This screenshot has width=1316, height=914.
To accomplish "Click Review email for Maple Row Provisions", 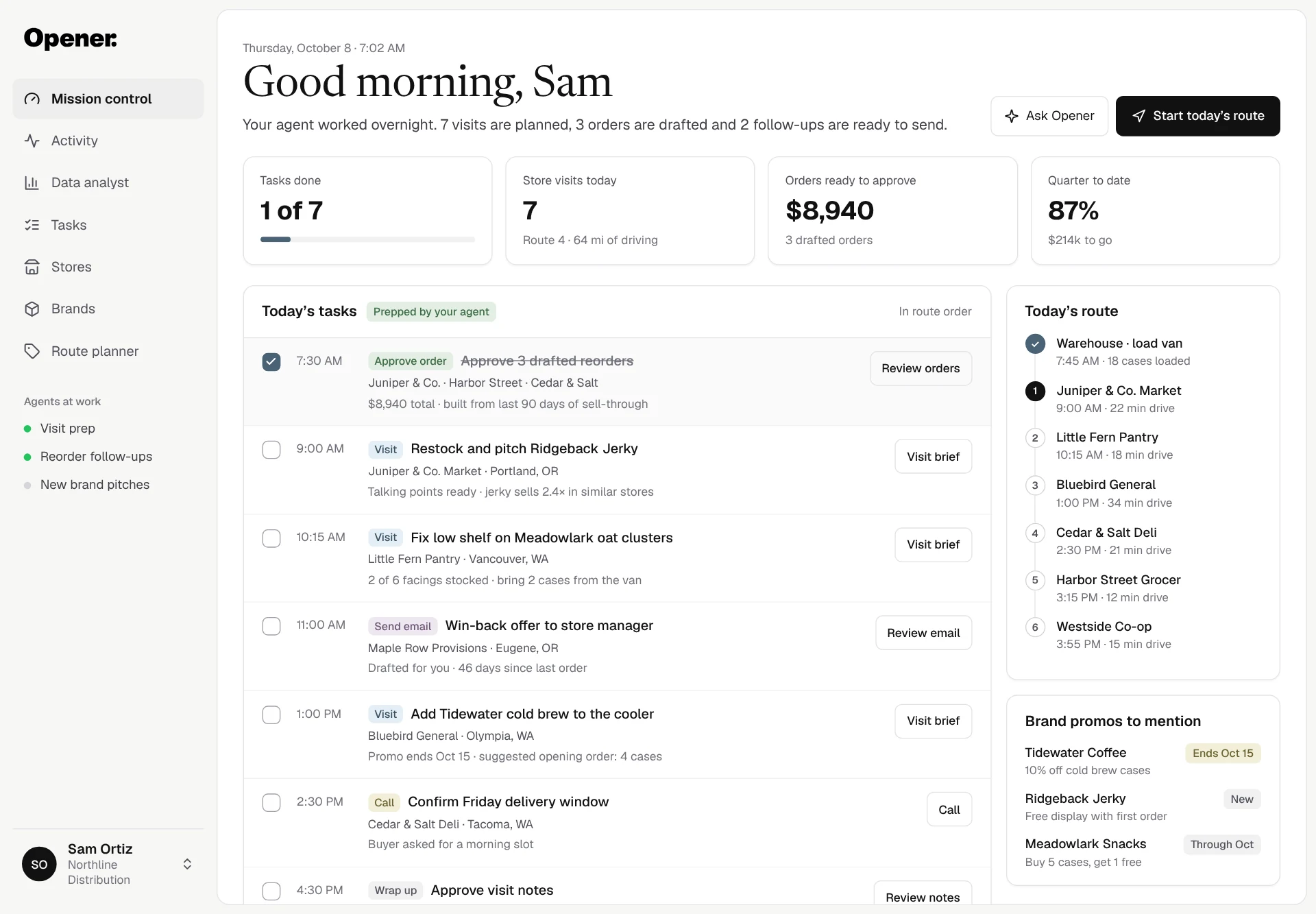I will 923,633.
